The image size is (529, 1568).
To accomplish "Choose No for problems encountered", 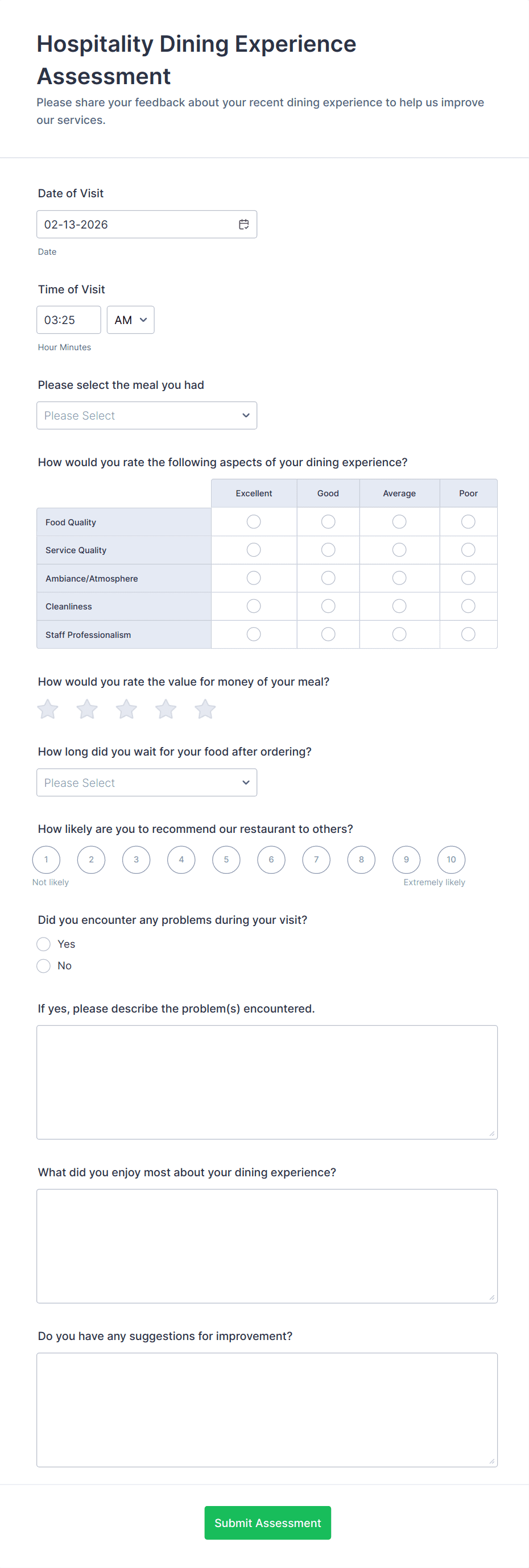I will click(44, 966).
